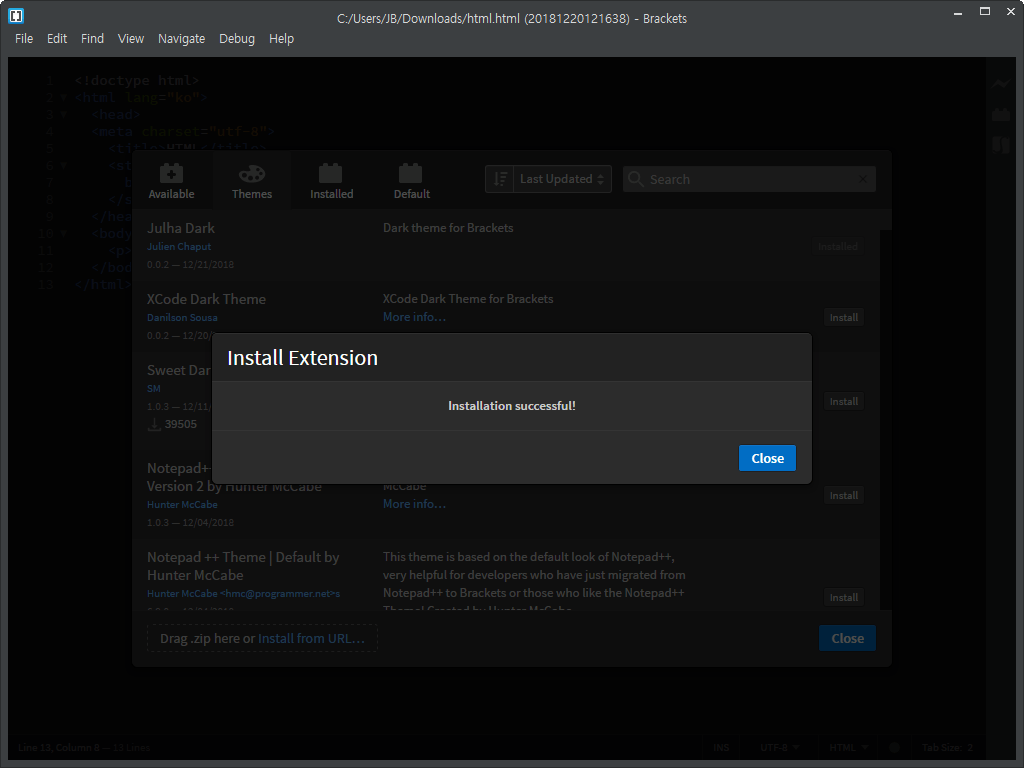1024x768 pixels.
Task: Click the Brackets app icon in the title bar
Action: click(x=16, y=16)
